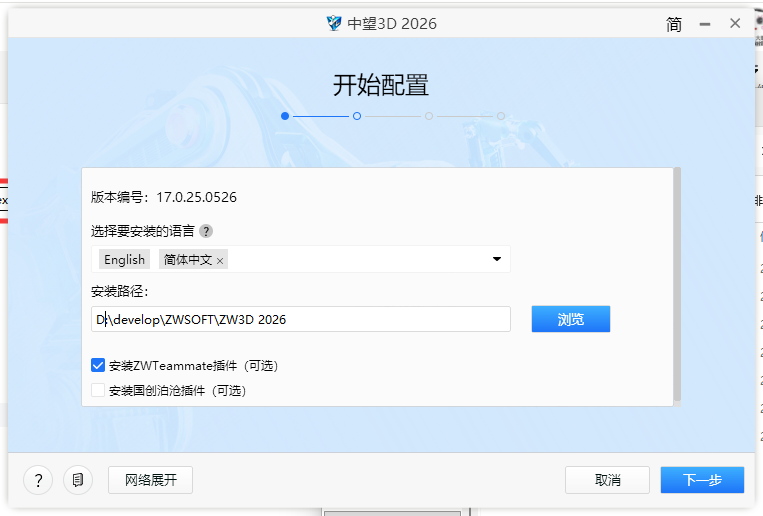
Task: Remove 简体中文 language tag with x
Action: [x=220, y=261]
